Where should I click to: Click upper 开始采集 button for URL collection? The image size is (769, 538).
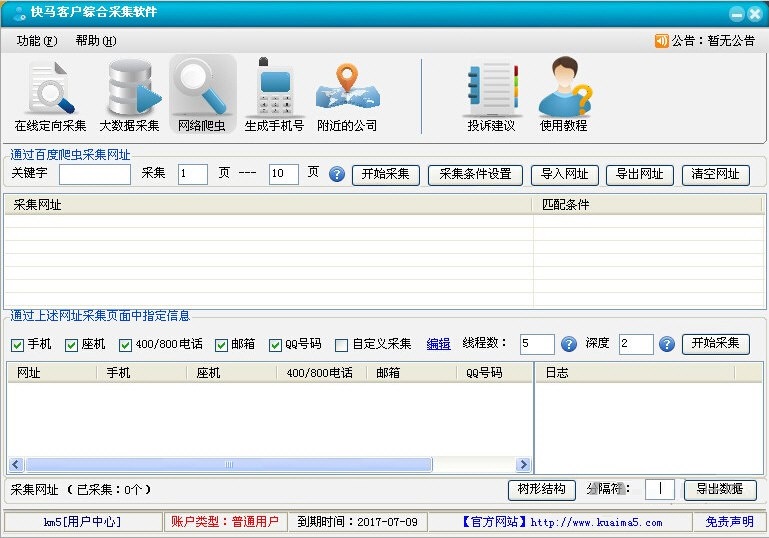tap(385, 175)
